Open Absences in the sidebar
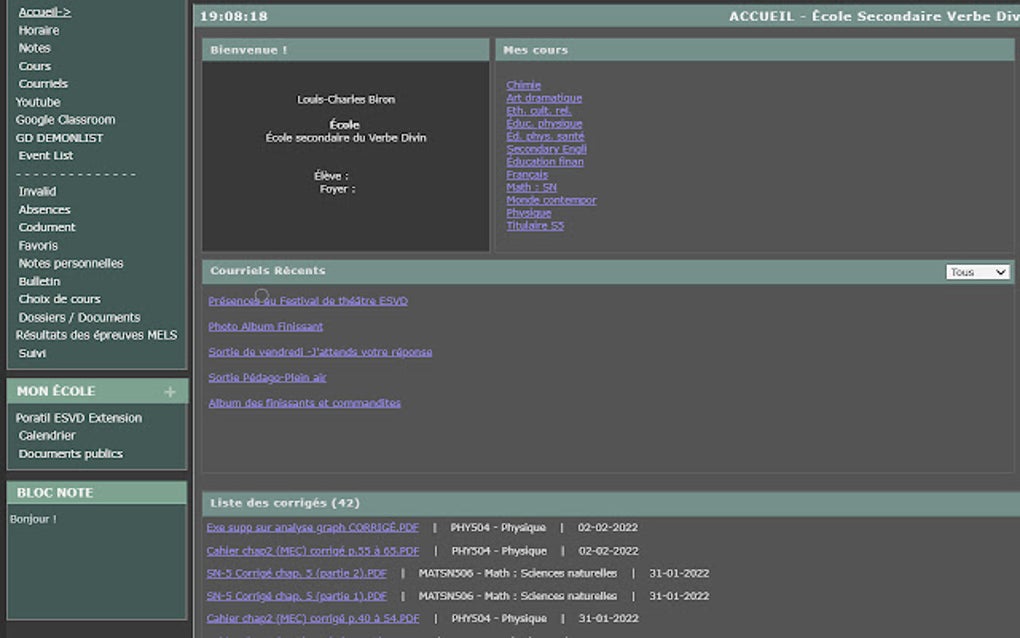Screen dimensions: 1020x638 [44, 210]
